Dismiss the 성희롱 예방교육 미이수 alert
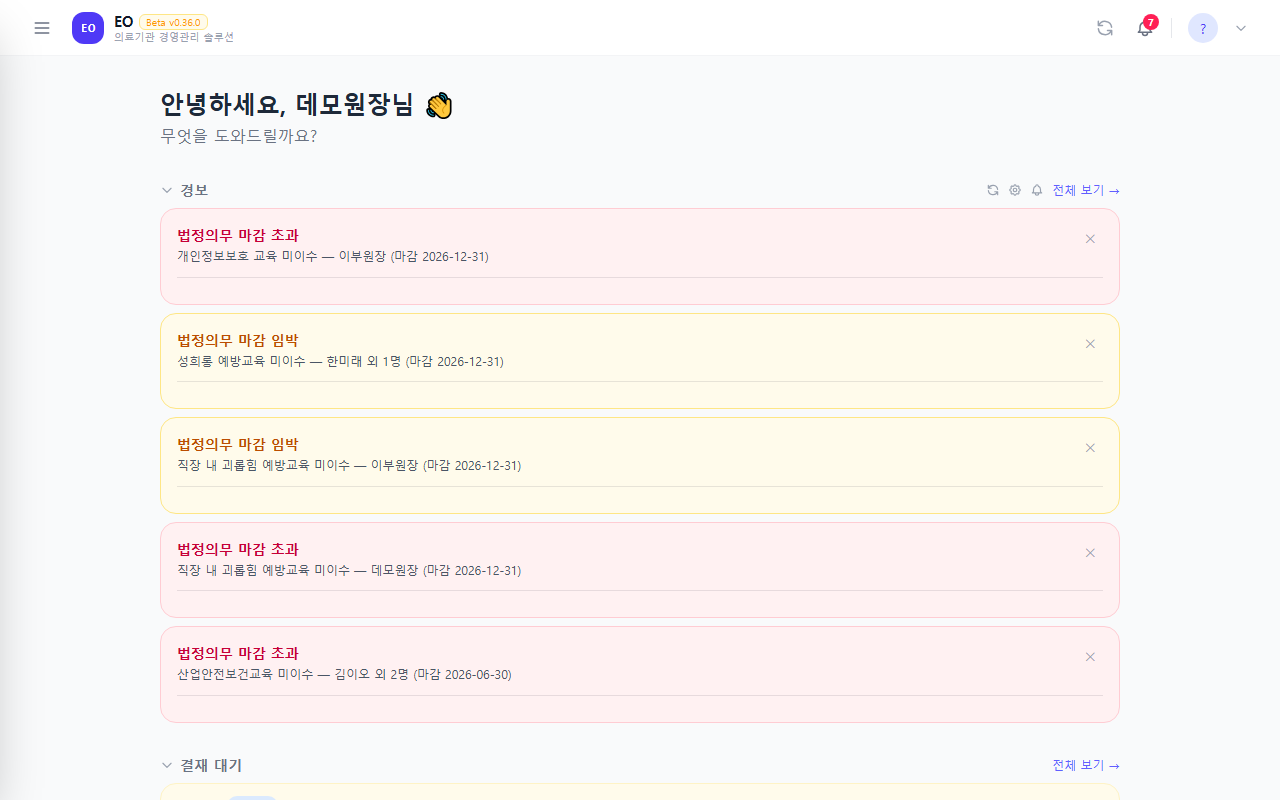 pyautogui.click(x=1090, y=344)
